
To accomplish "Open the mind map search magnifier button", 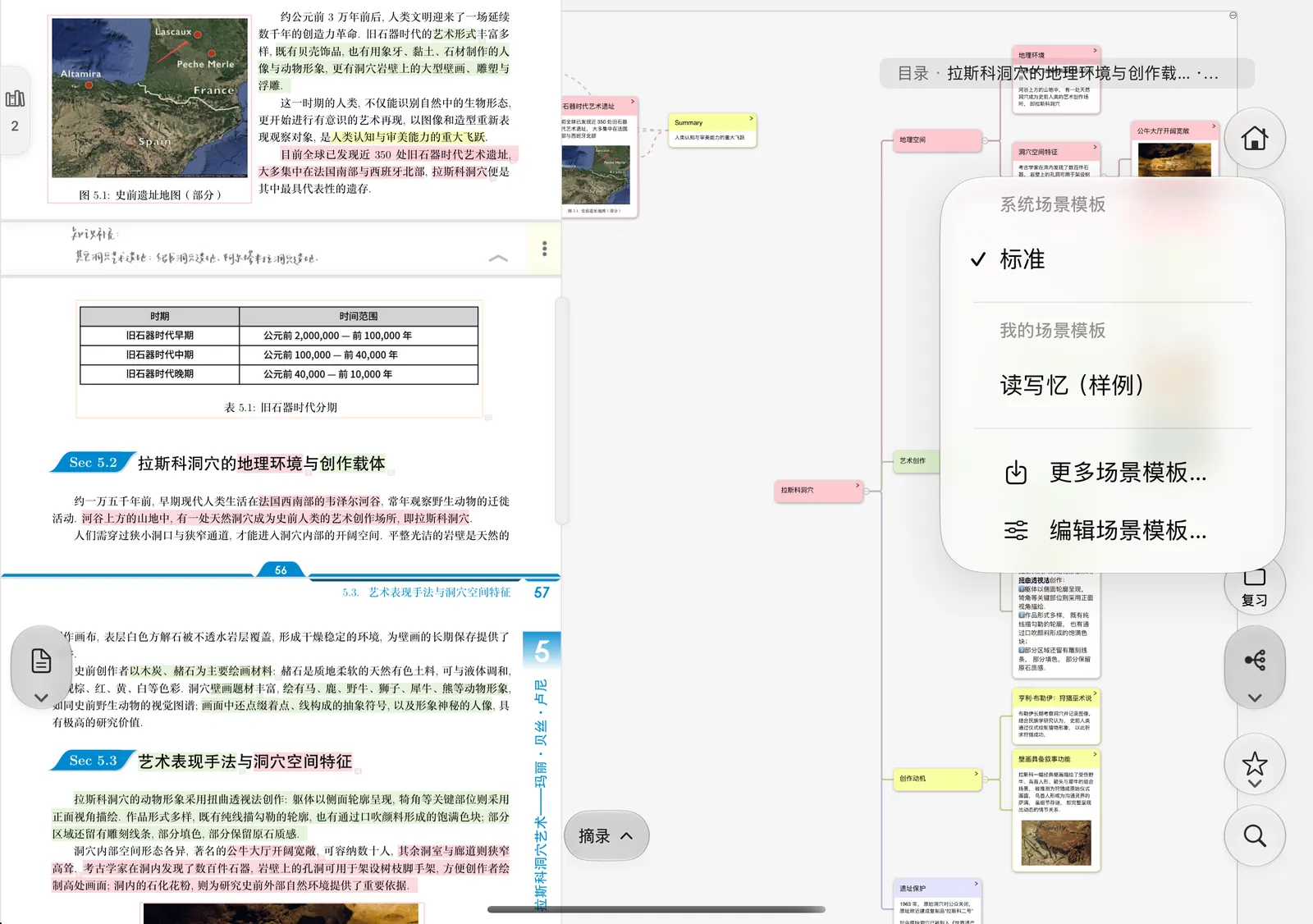I will pyautogui.click(x=1254, y=835).
